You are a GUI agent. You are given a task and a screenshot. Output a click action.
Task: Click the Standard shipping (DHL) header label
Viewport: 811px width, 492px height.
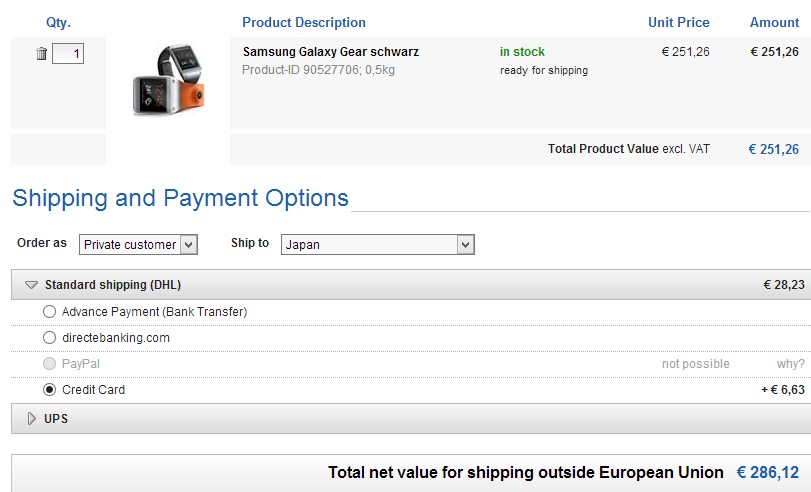(x=113, y=285)
